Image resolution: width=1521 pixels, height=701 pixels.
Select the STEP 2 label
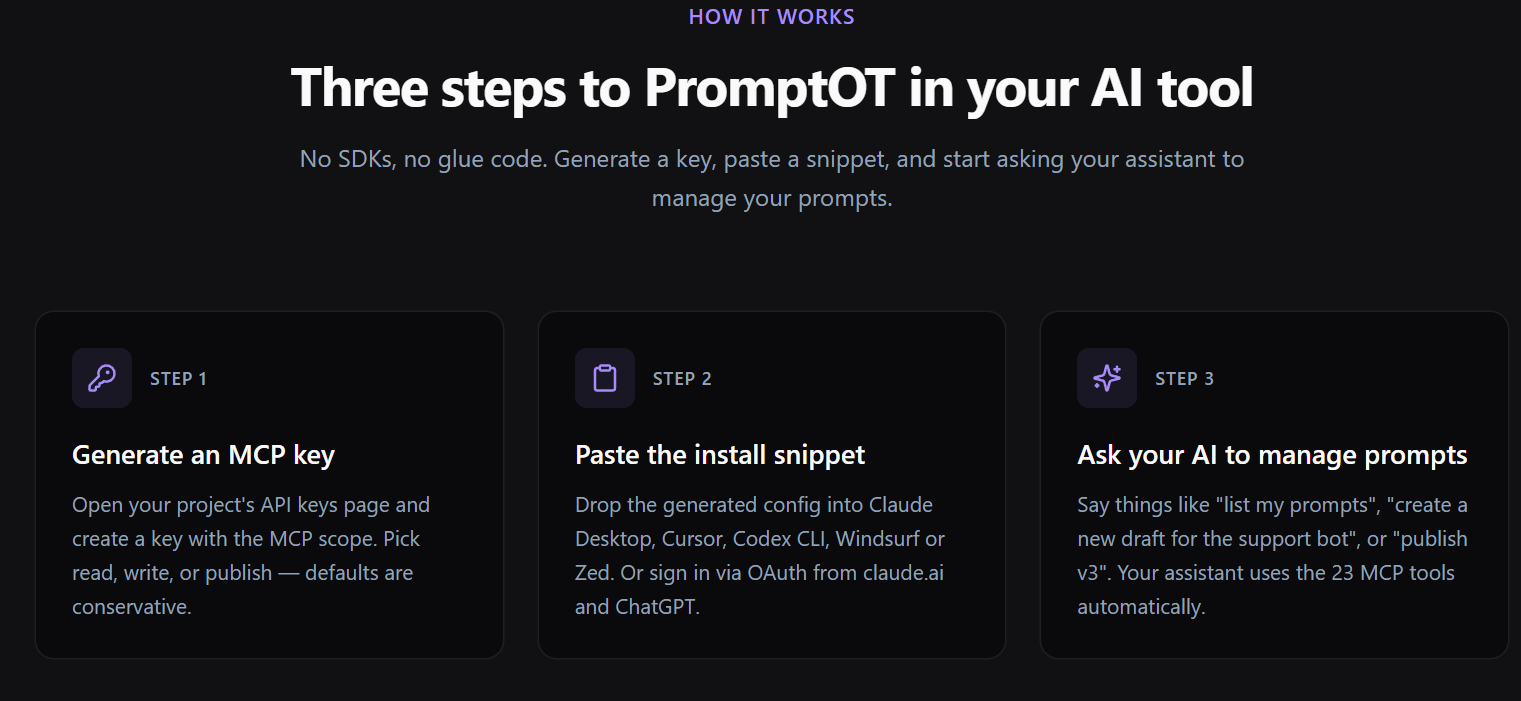[682, 379]
